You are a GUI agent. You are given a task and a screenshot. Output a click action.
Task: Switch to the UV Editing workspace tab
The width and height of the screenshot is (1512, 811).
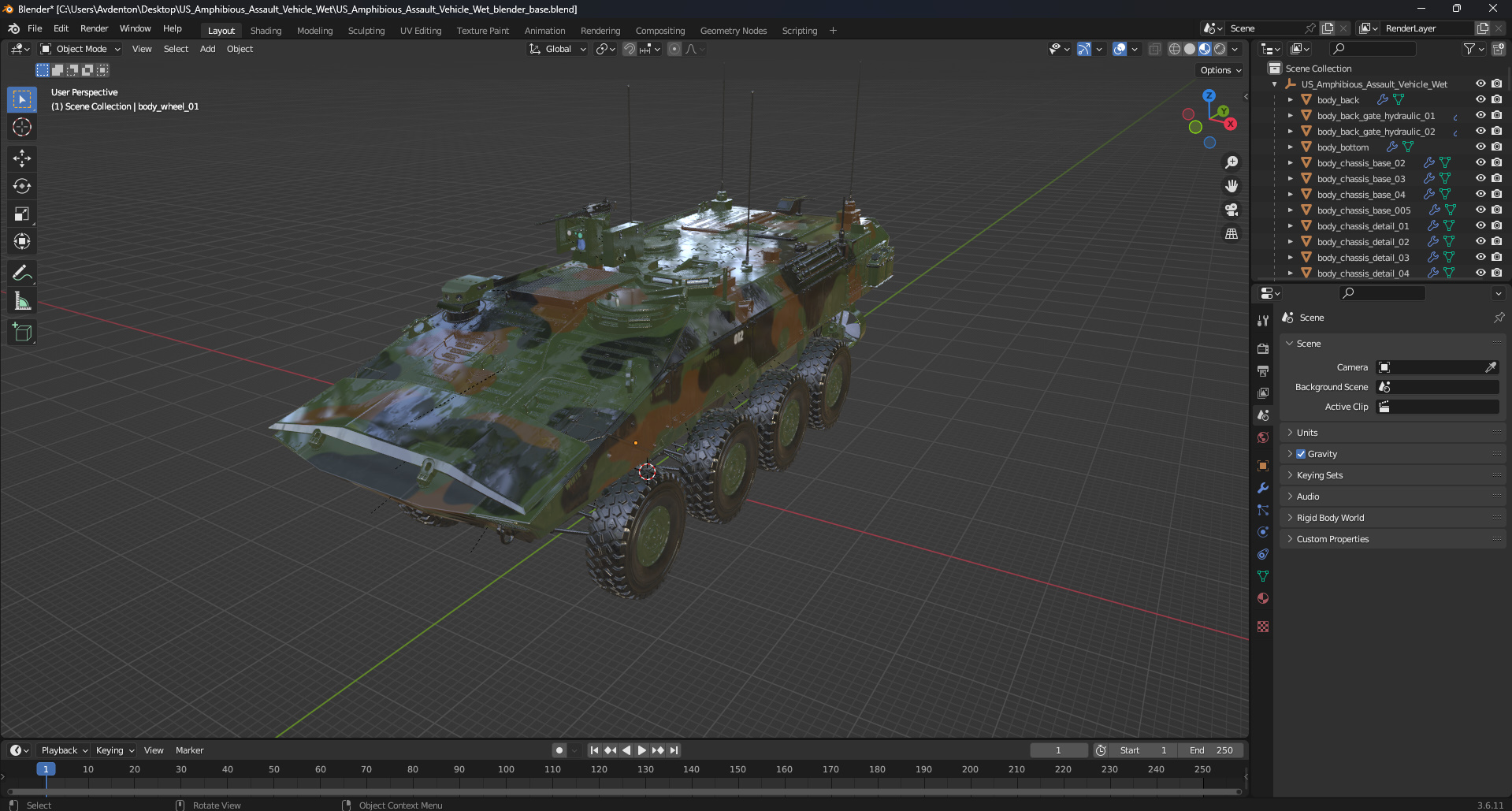421,31
